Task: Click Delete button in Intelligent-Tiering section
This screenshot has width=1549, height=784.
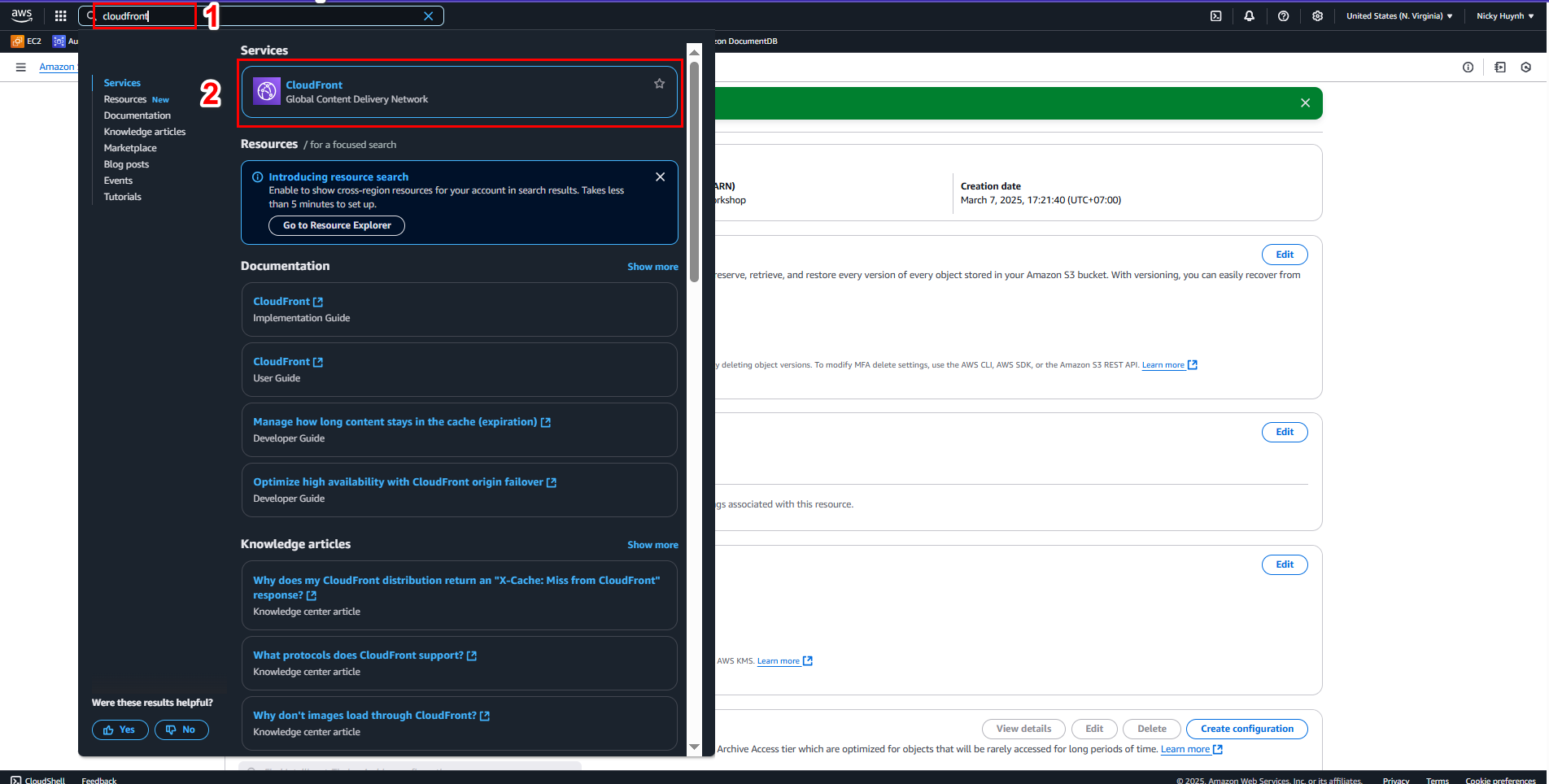Action: tap(1151, 729)
